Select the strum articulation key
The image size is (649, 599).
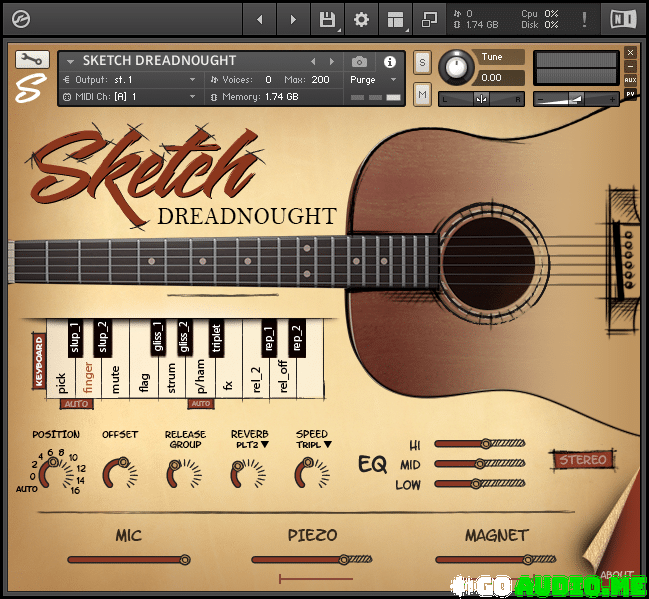click(x=171, y=378)
